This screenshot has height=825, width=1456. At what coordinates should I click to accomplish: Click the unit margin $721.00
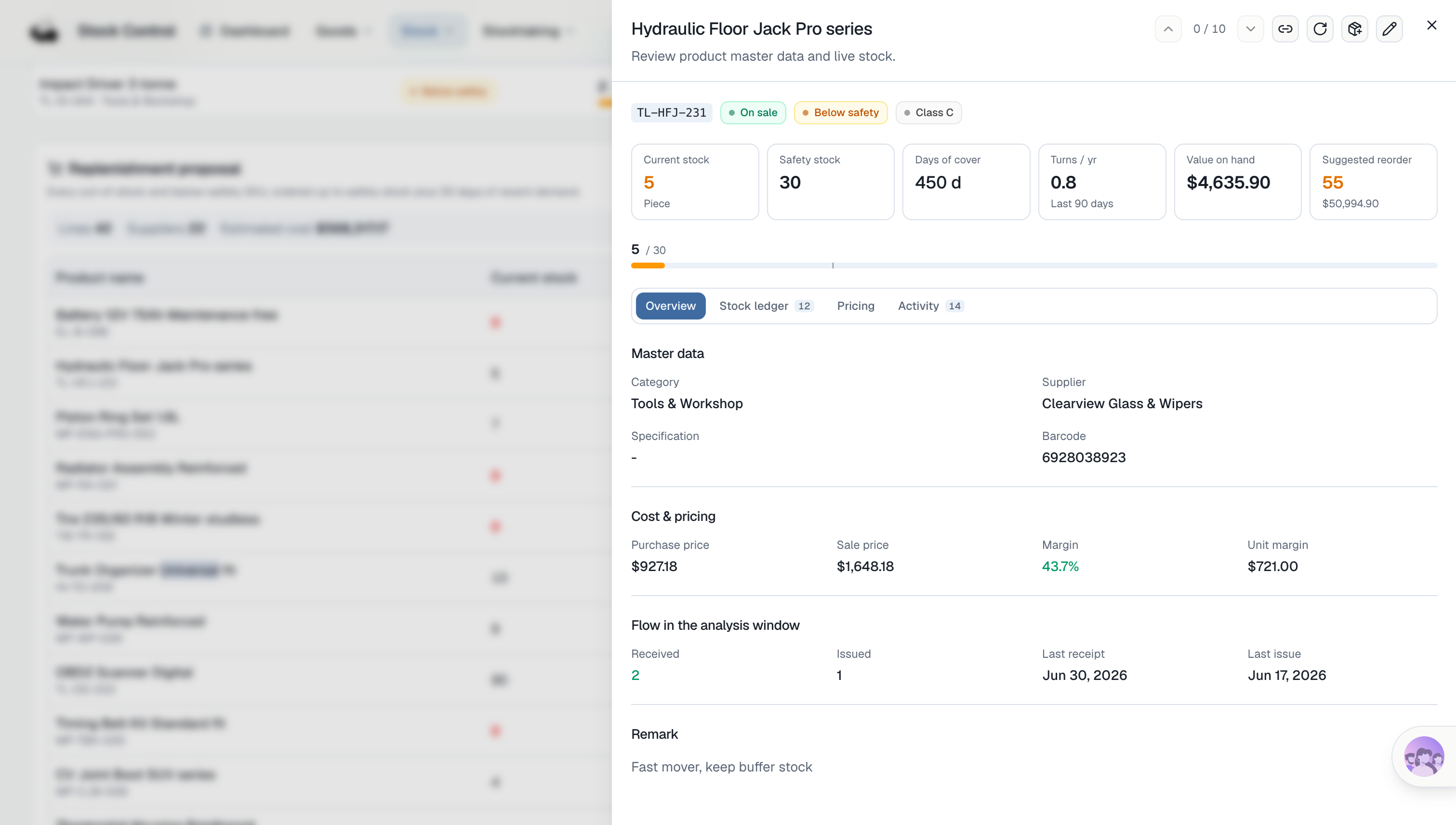pos(1272,566)
